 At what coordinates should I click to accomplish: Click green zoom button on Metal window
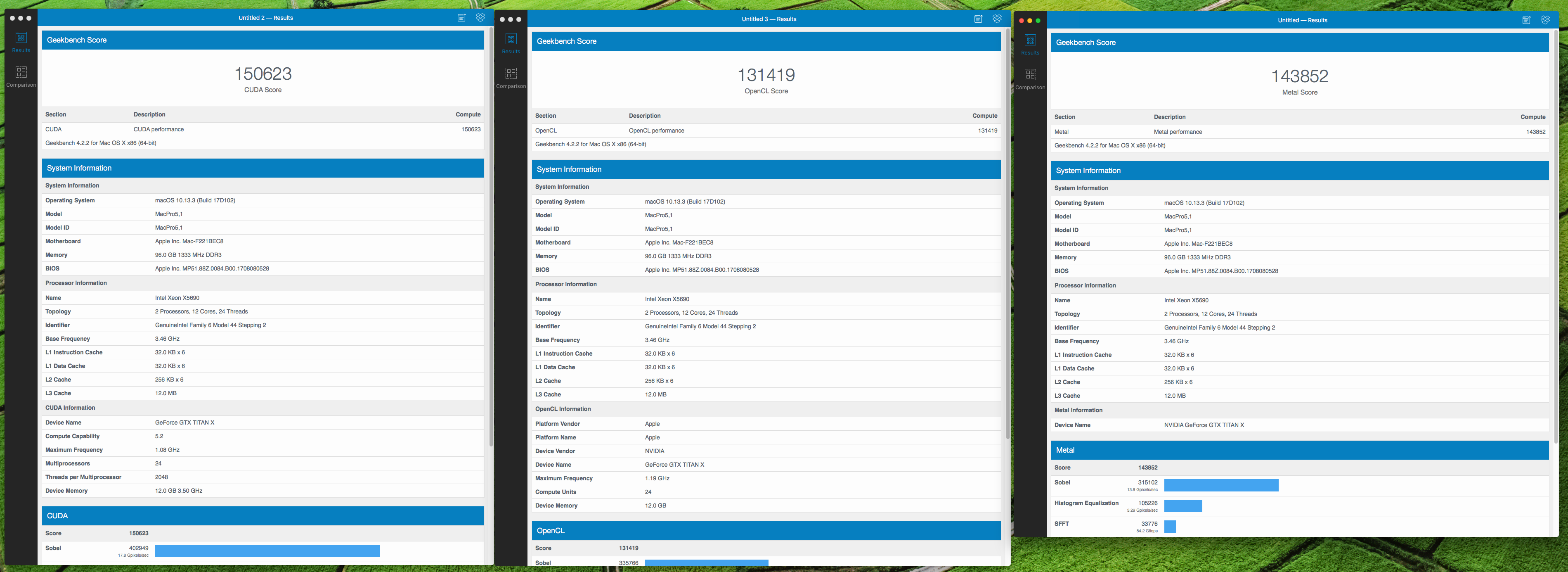pos(1038,21)
